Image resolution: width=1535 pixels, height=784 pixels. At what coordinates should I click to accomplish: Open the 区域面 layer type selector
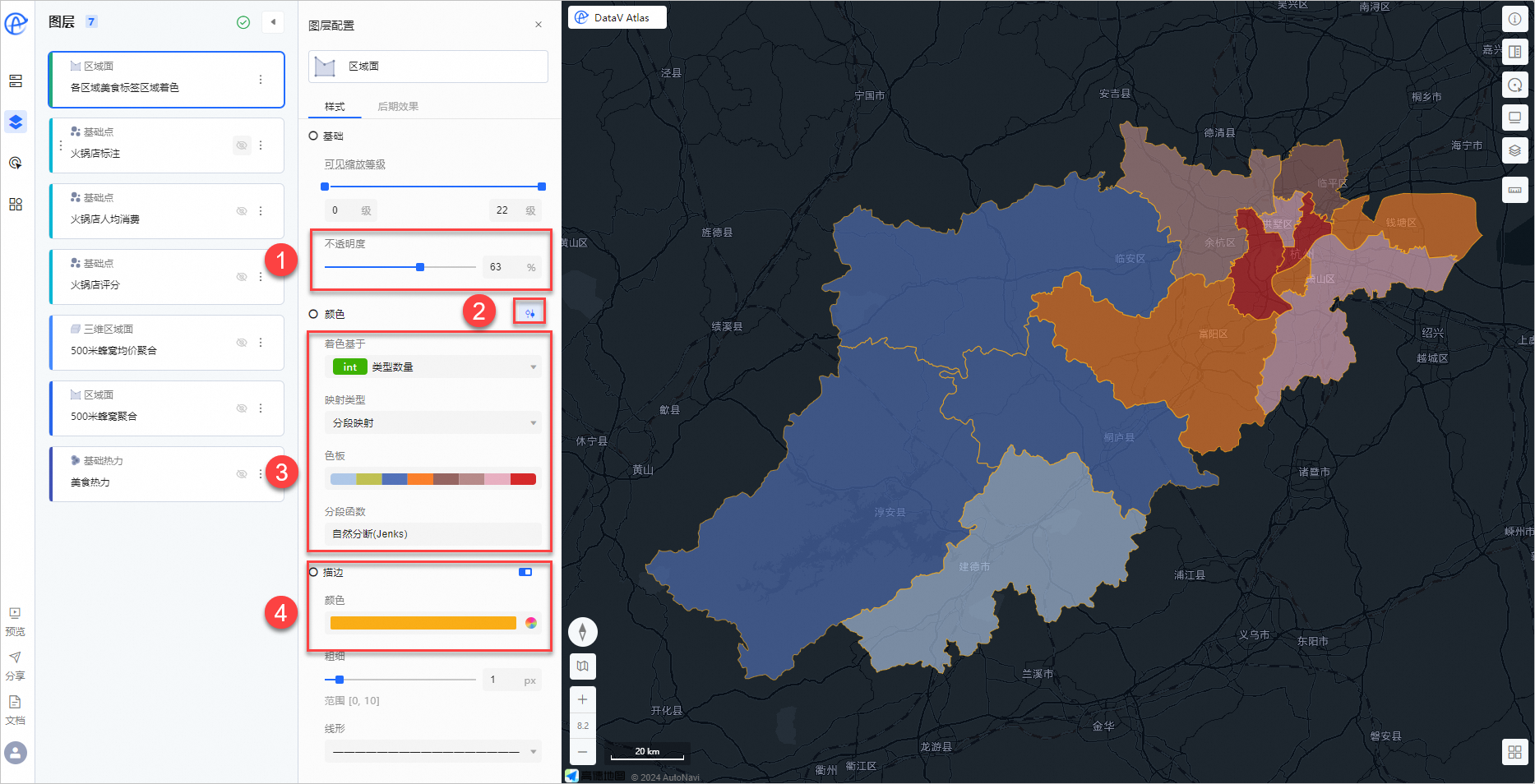pyautogui.click(x=428, y=67)
